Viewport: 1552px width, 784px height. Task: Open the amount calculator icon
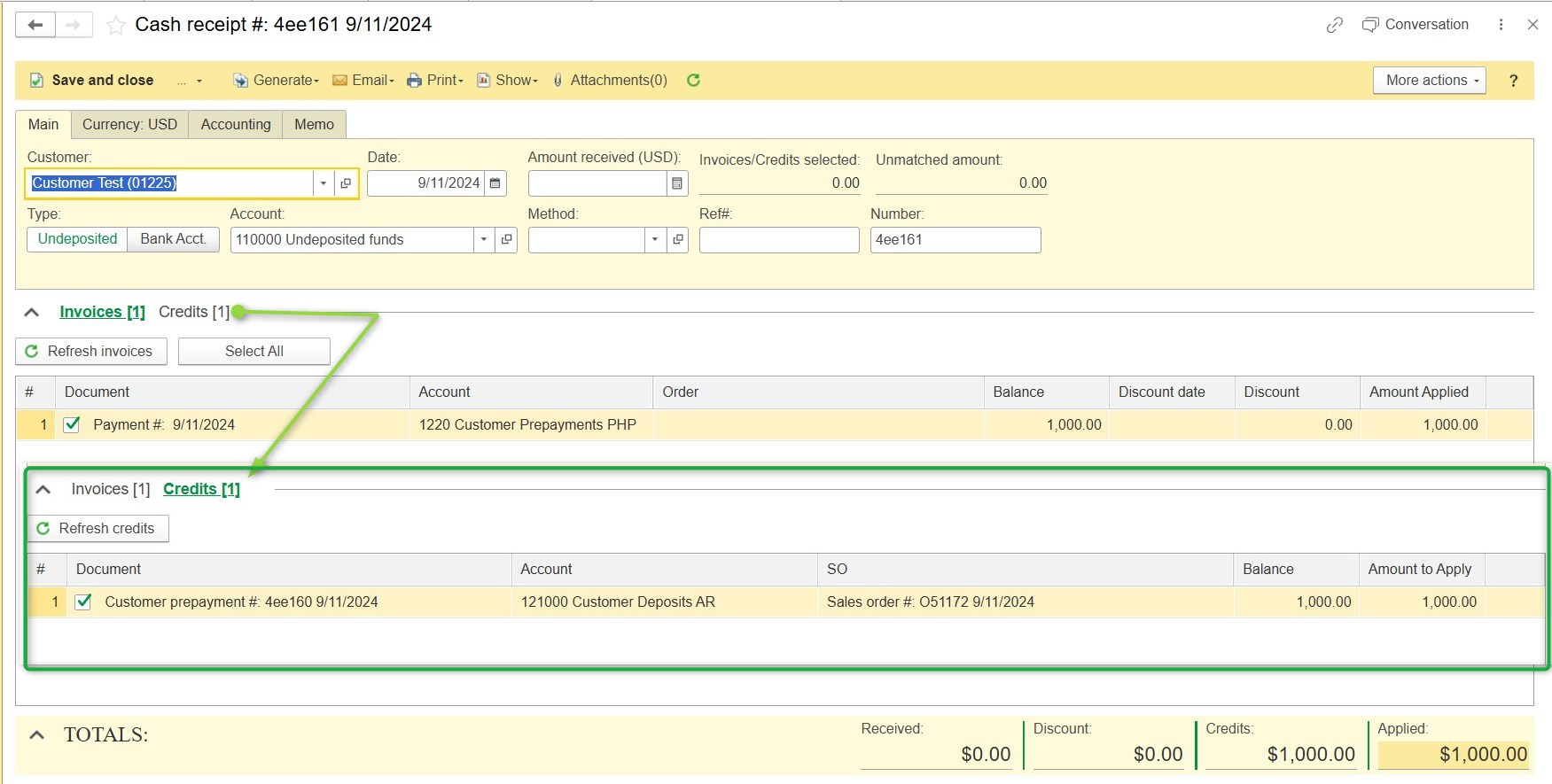pos(677,183)
